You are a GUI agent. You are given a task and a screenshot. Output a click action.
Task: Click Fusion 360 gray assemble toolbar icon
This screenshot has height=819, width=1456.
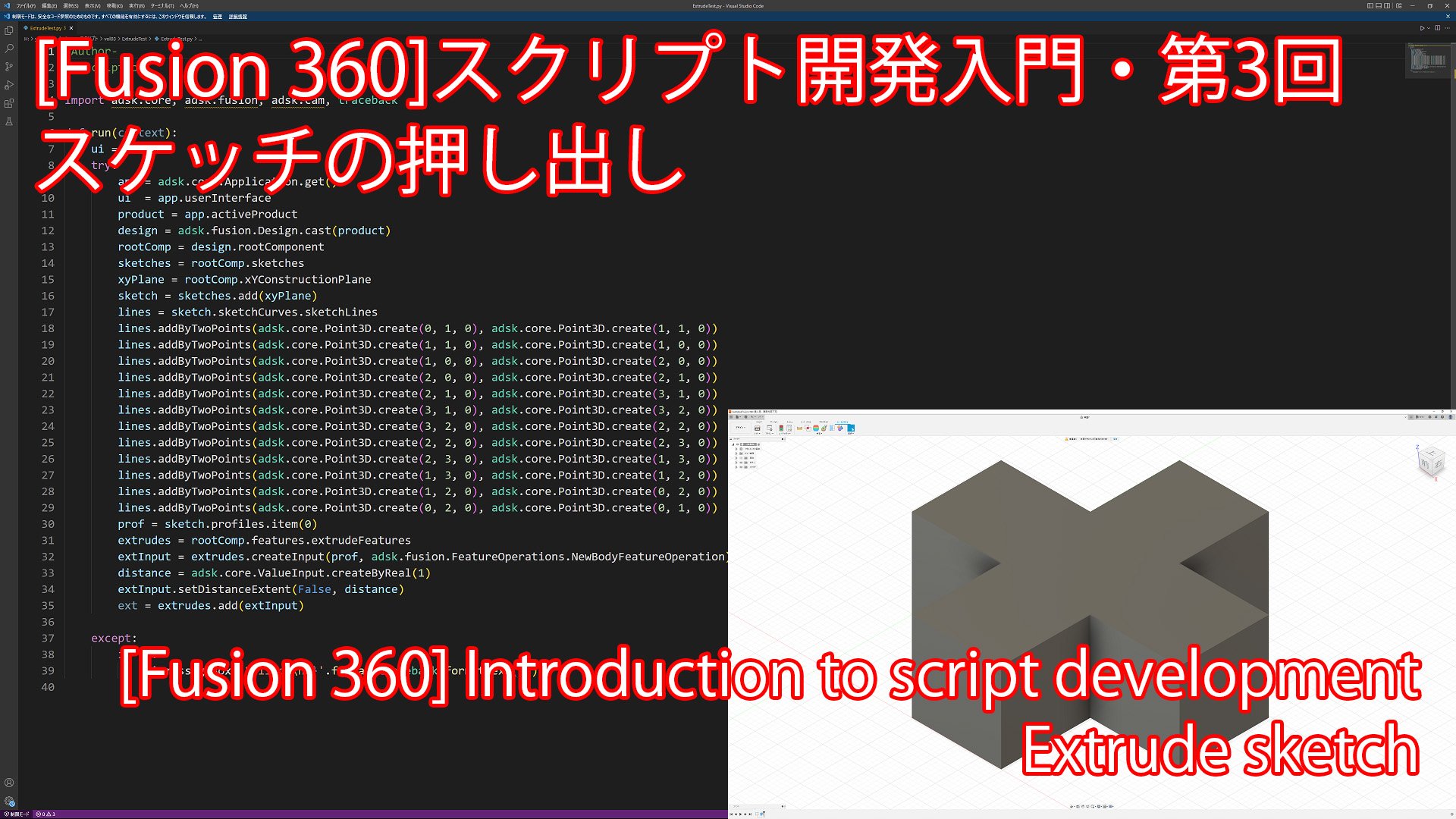[789, 428]
